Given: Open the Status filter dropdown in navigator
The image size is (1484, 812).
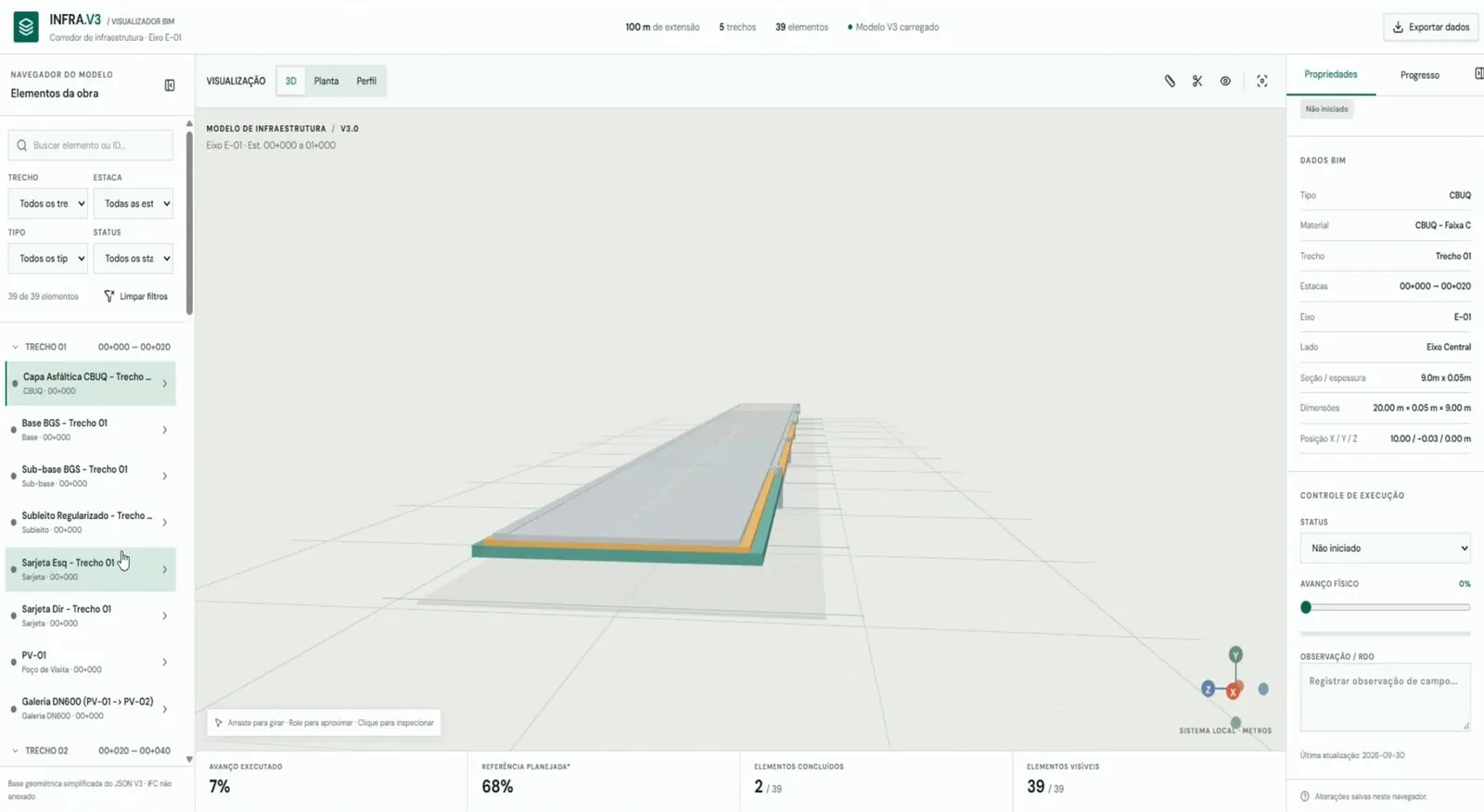Looking at the screenshot, I should point(133,259).
